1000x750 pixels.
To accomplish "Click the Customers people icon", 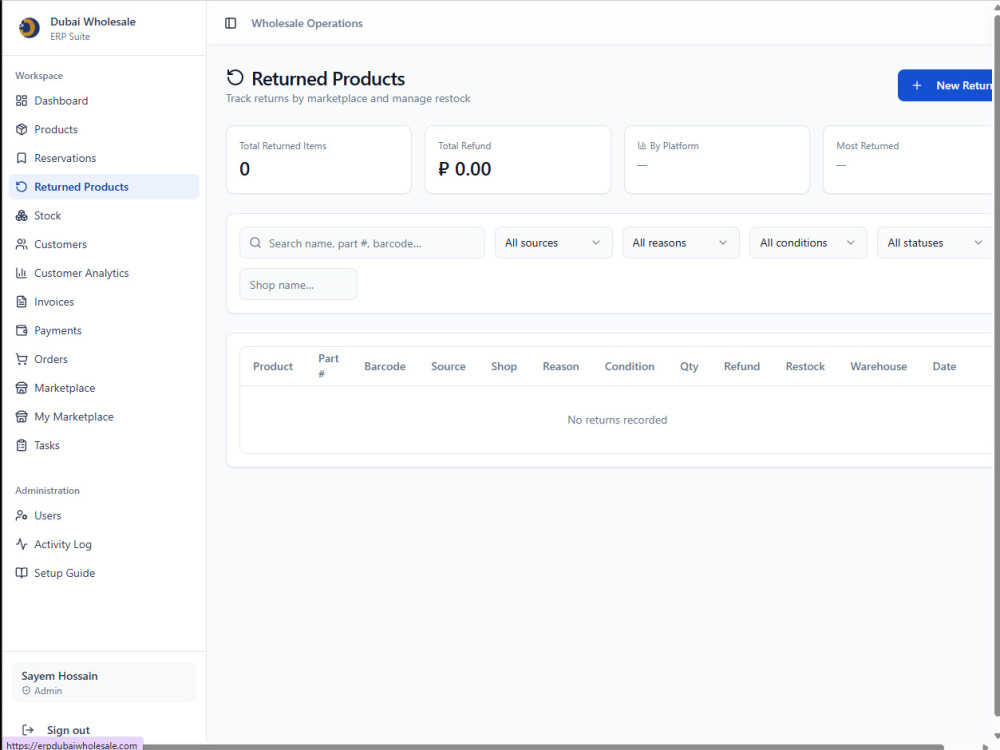I will [22, 244].
